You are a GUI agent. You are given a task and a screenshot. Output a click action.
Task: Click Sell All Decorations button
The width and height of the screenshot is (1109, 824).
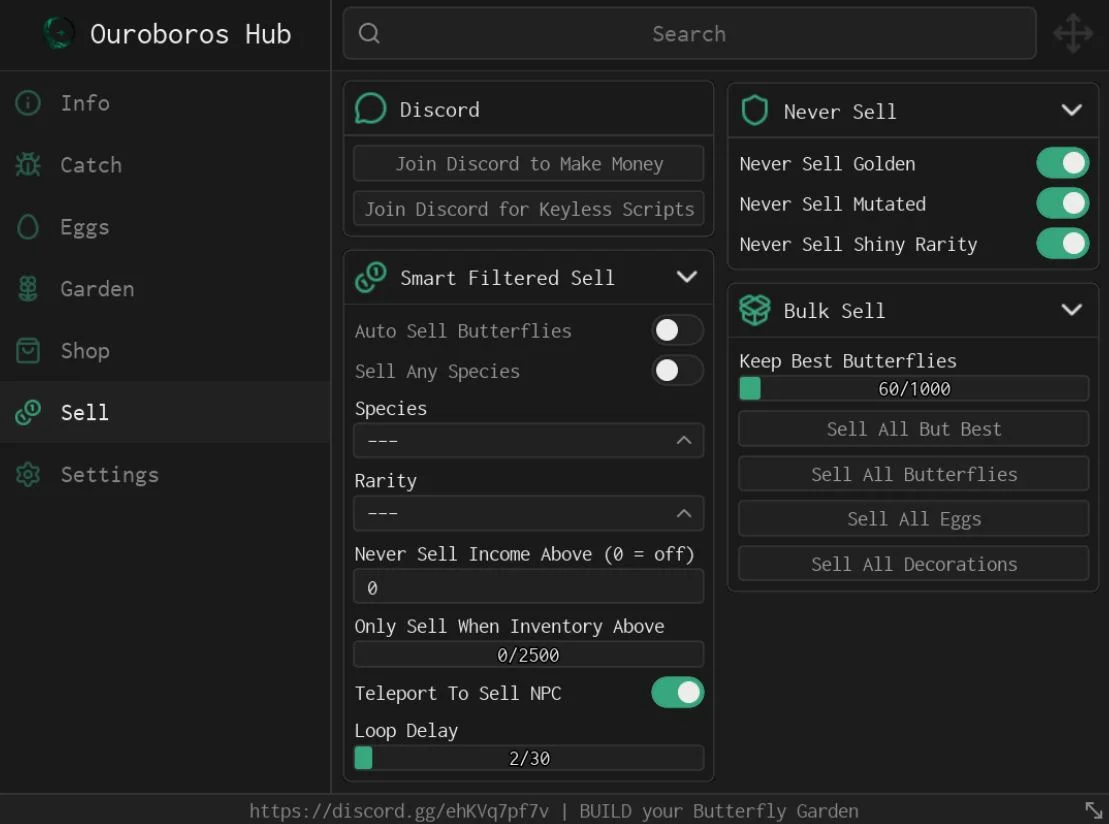click(914, 564)
